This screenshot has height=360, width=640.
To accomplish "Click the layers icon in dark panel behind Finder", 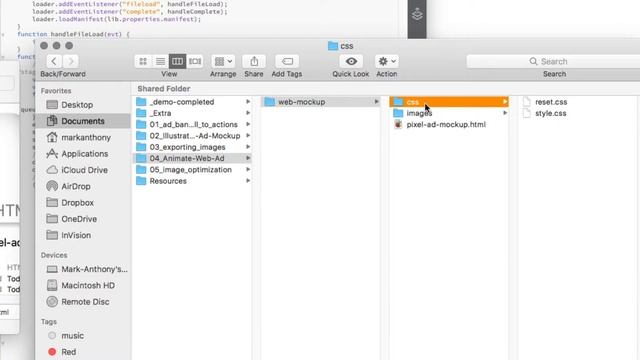I will point(417,14).
